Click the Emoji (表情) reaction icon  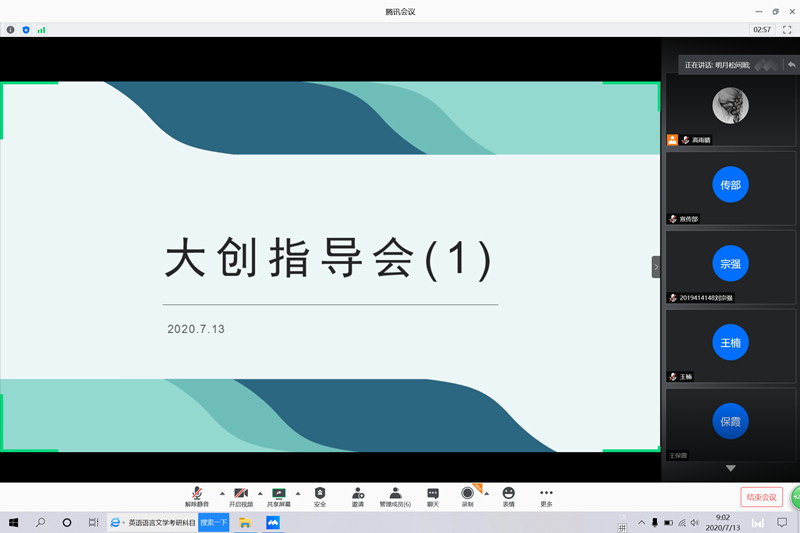[x=508, y=496]
